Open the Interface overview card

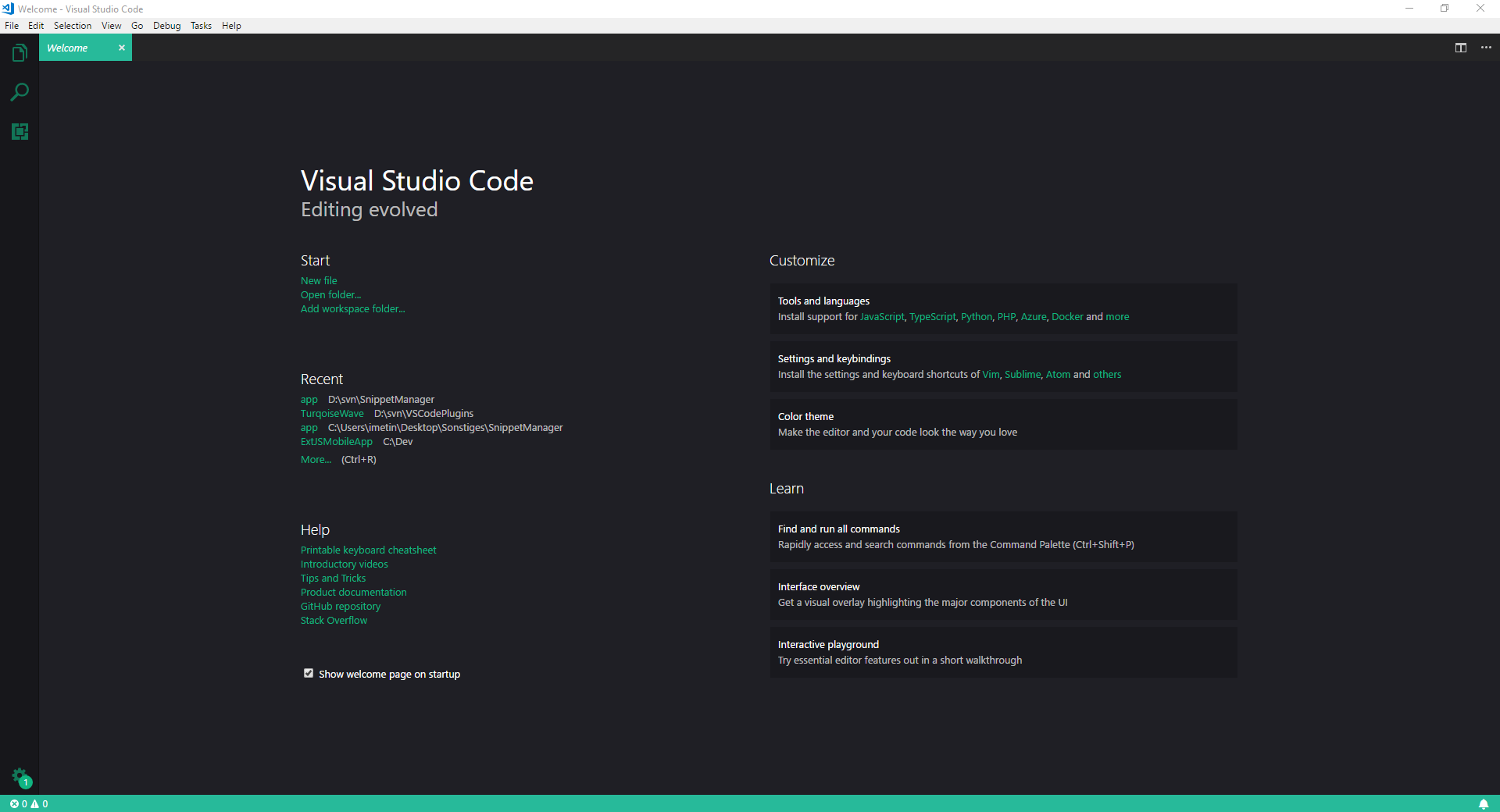tap(1003, 594)
